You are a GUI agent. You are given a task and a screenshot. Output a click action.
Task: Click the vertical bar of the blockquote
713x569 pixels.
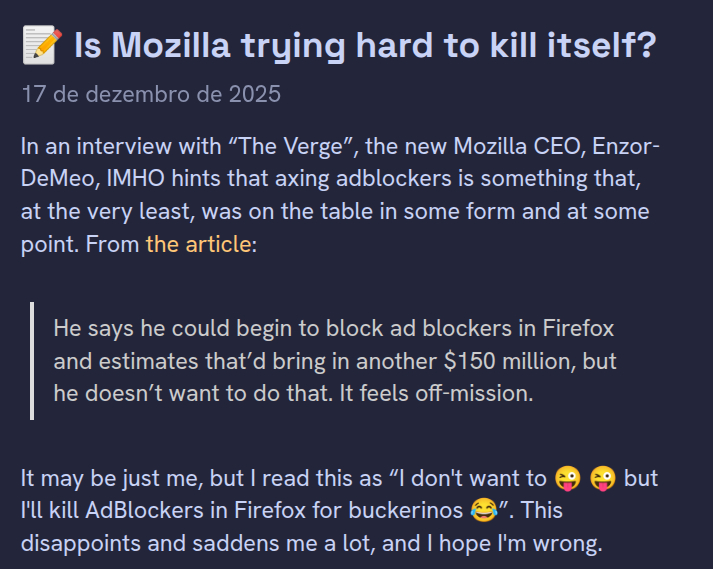(32, 361)
